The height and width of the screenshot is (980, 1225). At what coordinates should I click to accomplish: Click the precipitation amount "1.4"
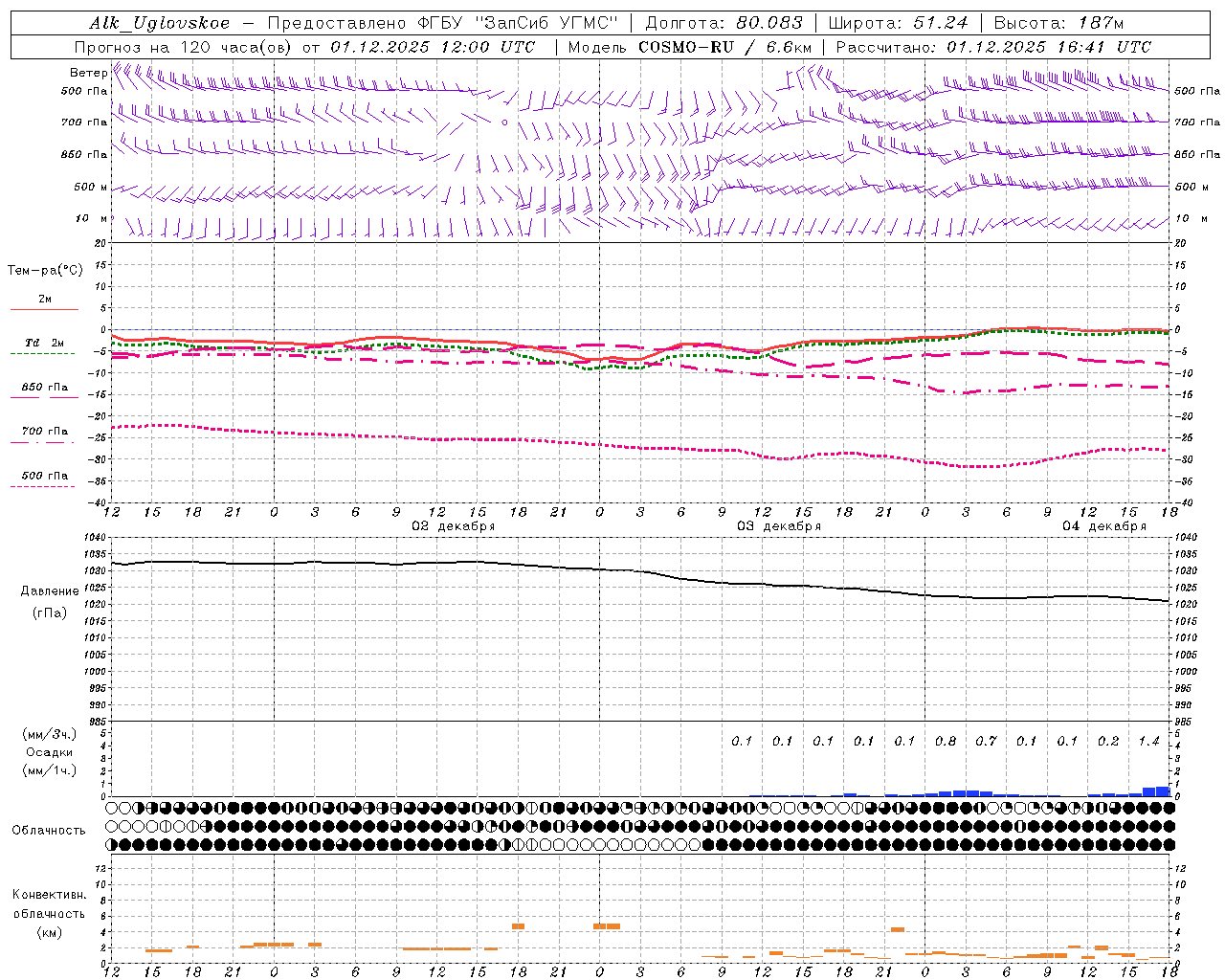[1148, 741]
